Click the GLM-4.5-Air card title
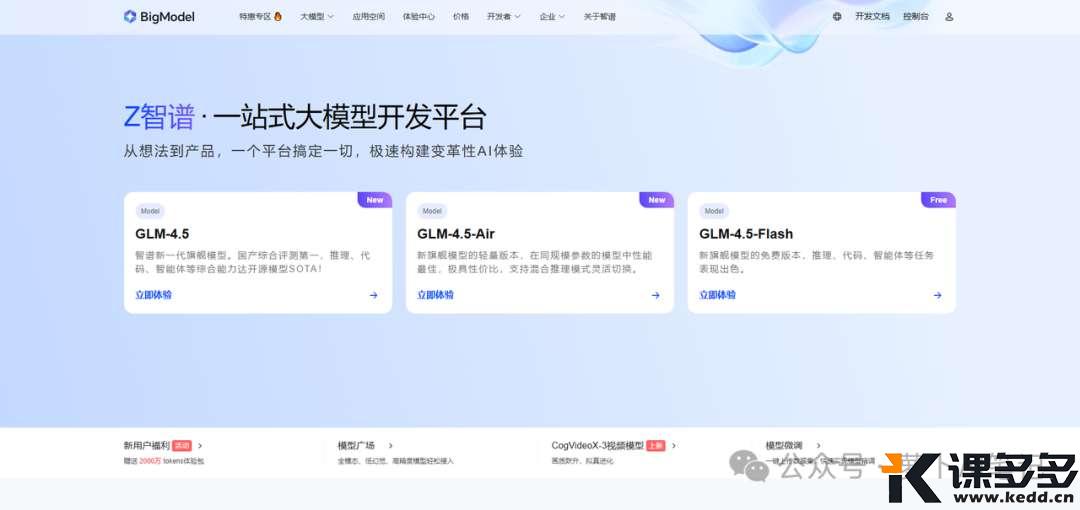 click(x=456, y=234)
